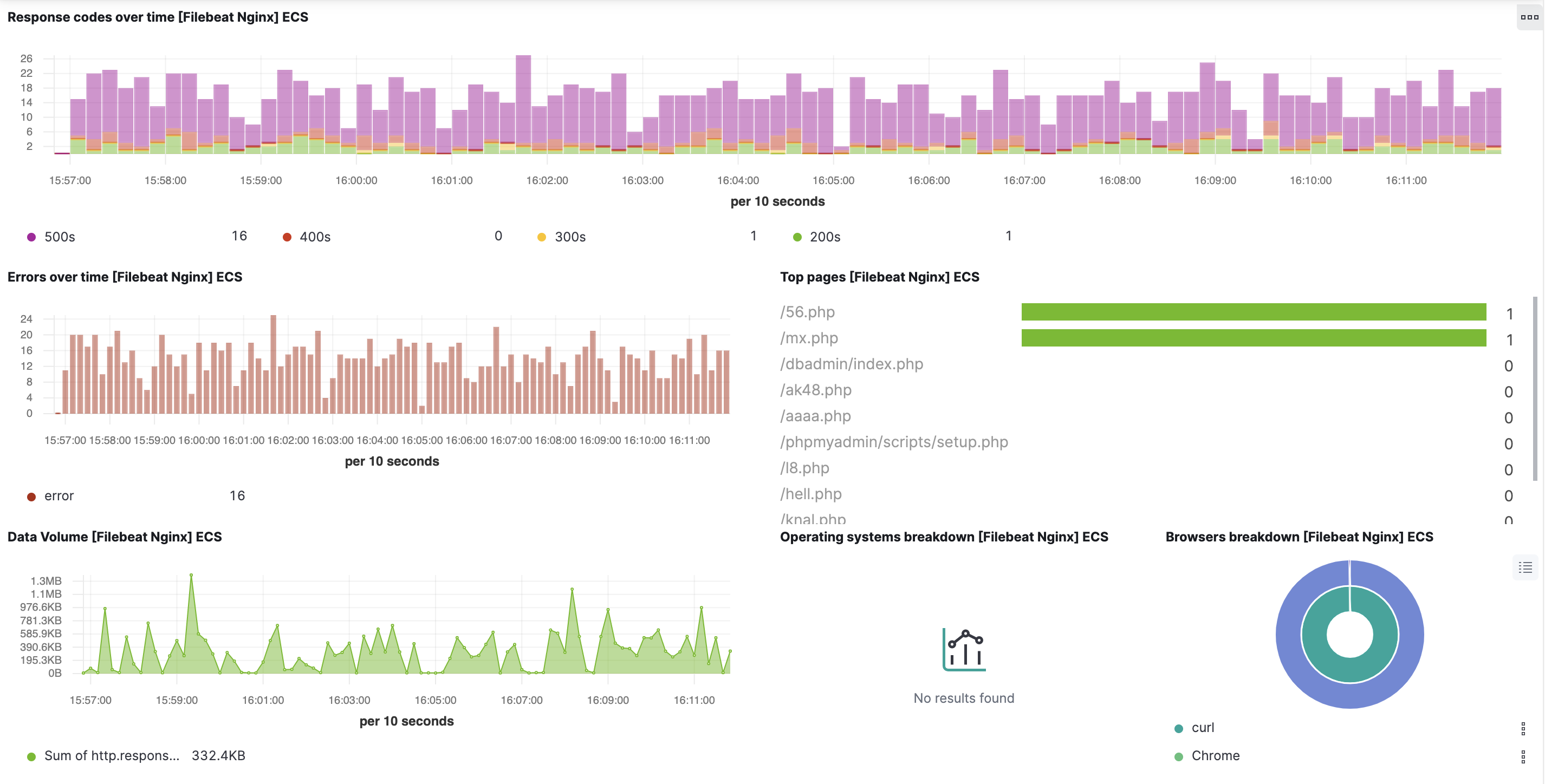This screenshot has height=784, width=1545.
Task: Expand curl legend item in browsers chart
Action: [x=1203, y=728]
